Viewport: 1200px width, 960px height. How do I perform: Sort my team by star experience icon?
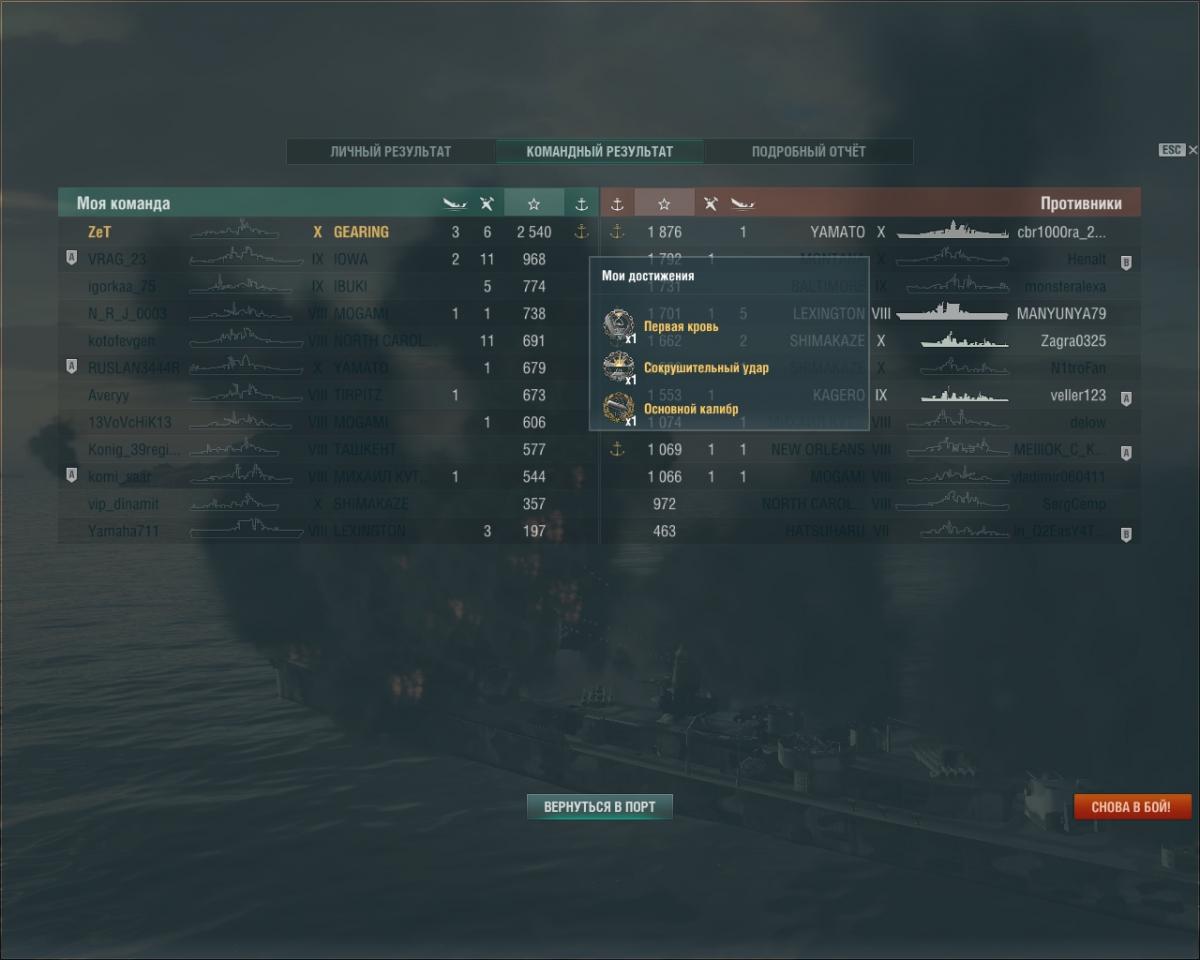point(534,203)
